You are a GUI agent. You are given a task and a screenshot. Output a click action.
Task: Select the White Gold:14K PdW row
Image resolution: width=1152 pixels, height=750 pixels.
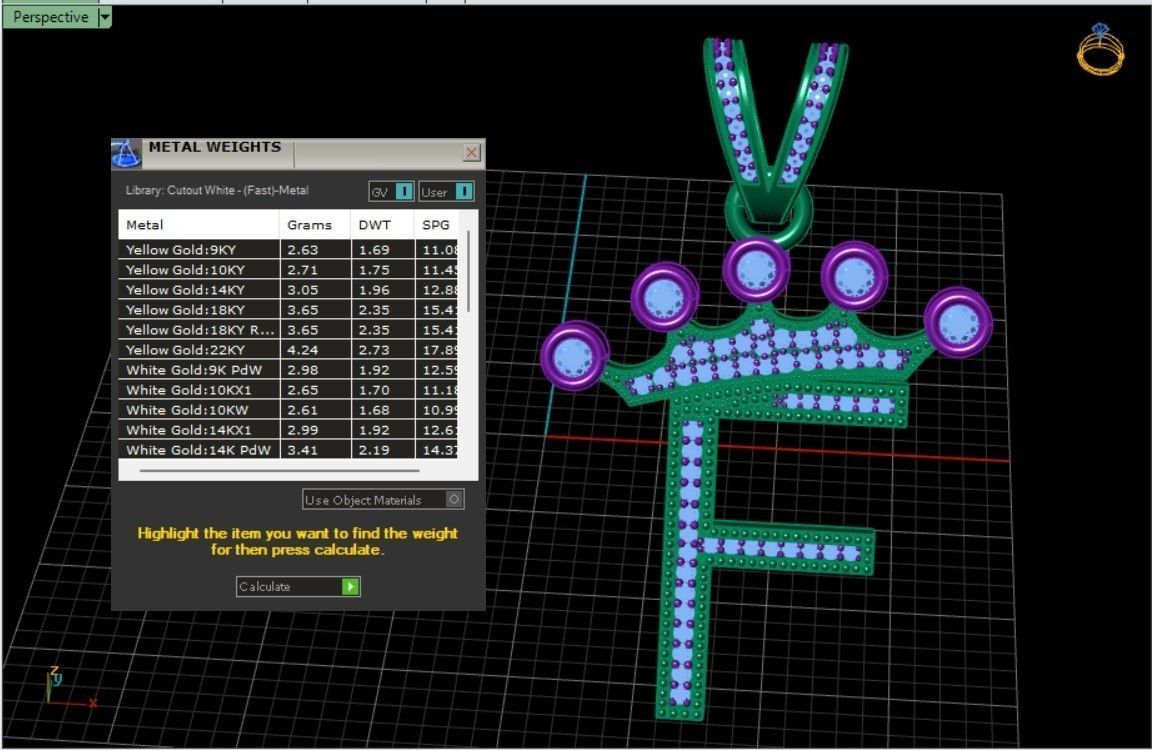288,449
